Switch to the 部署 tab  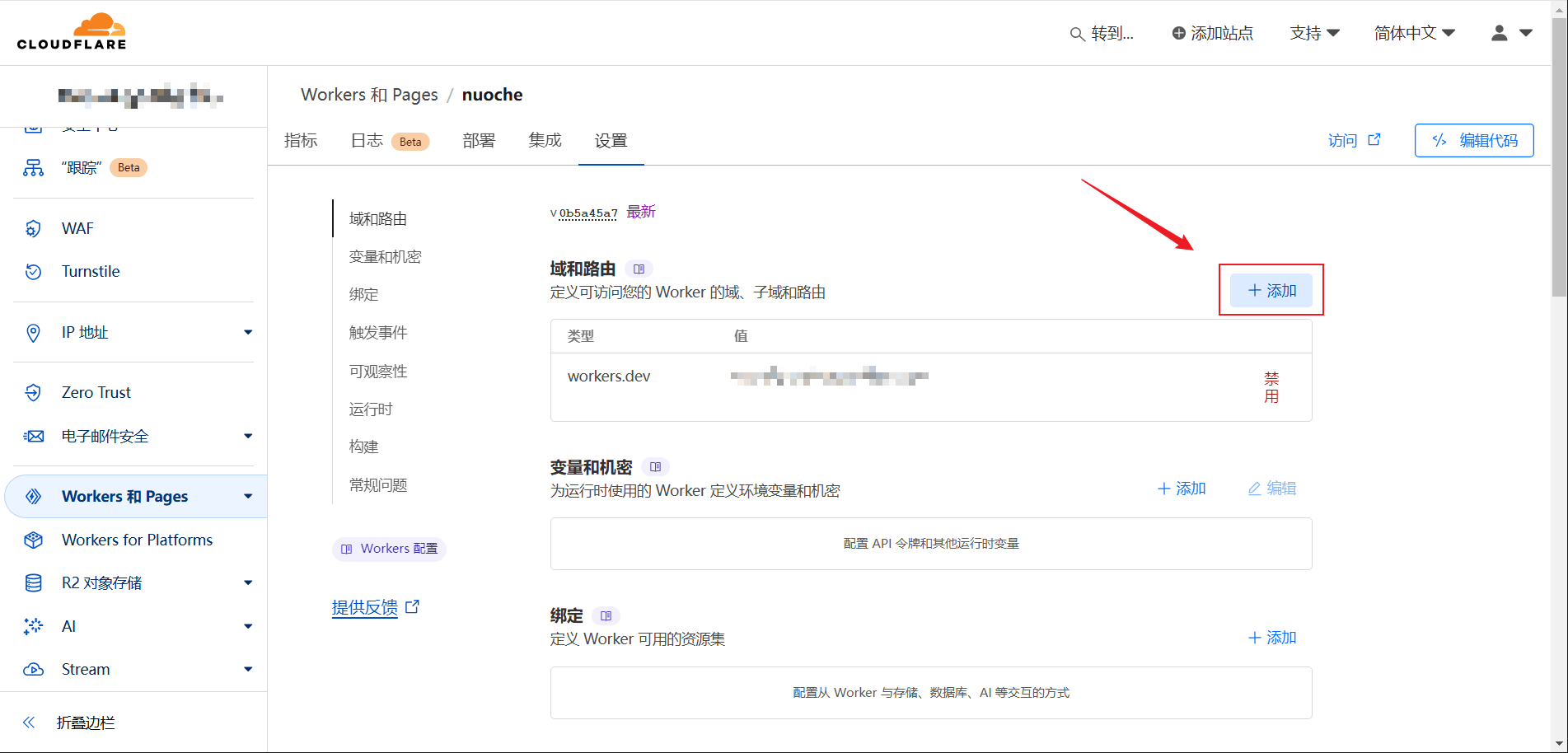[x=479, y=140]
